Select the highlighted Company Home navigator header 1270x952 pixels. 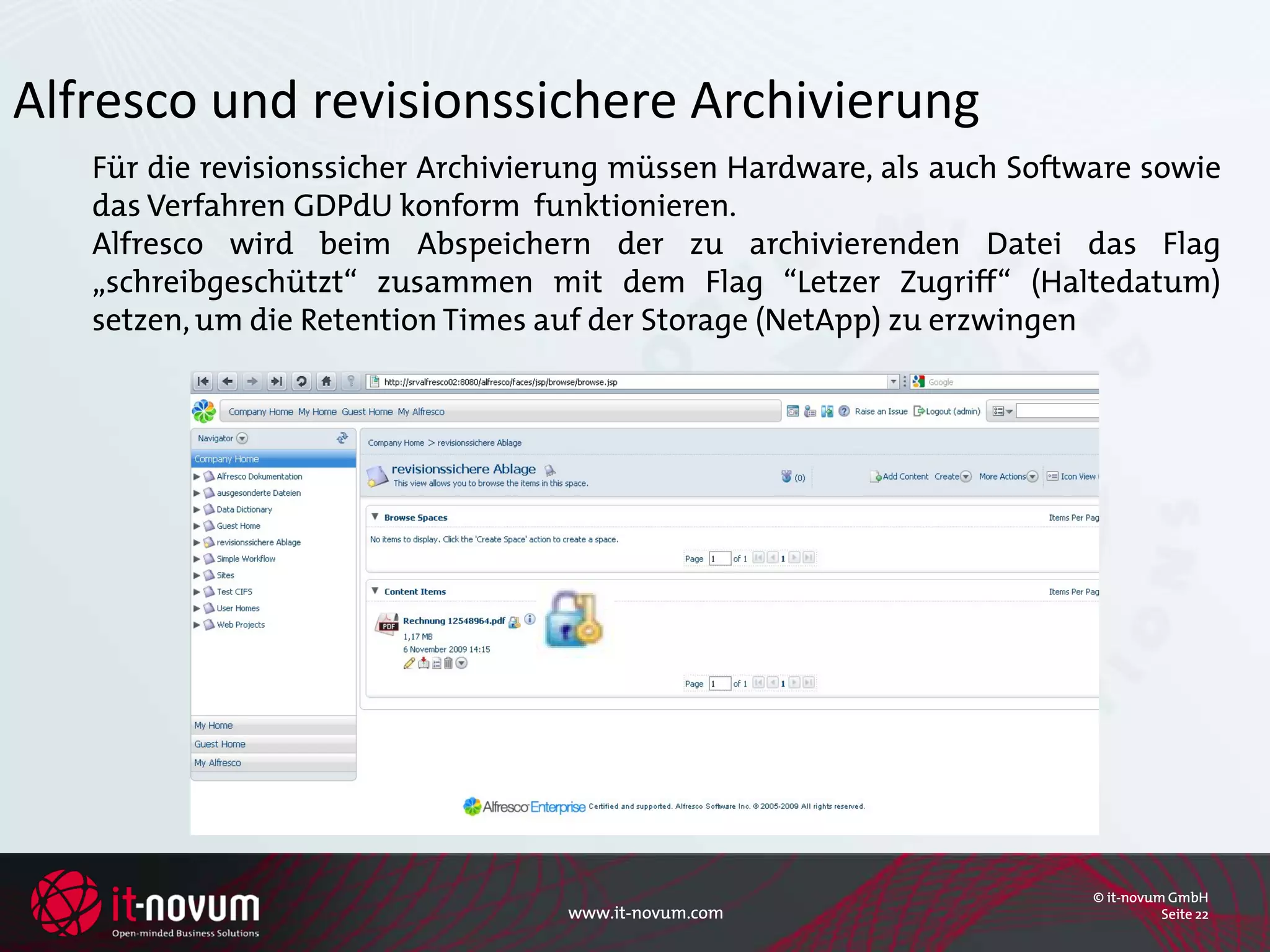point(273,459)
